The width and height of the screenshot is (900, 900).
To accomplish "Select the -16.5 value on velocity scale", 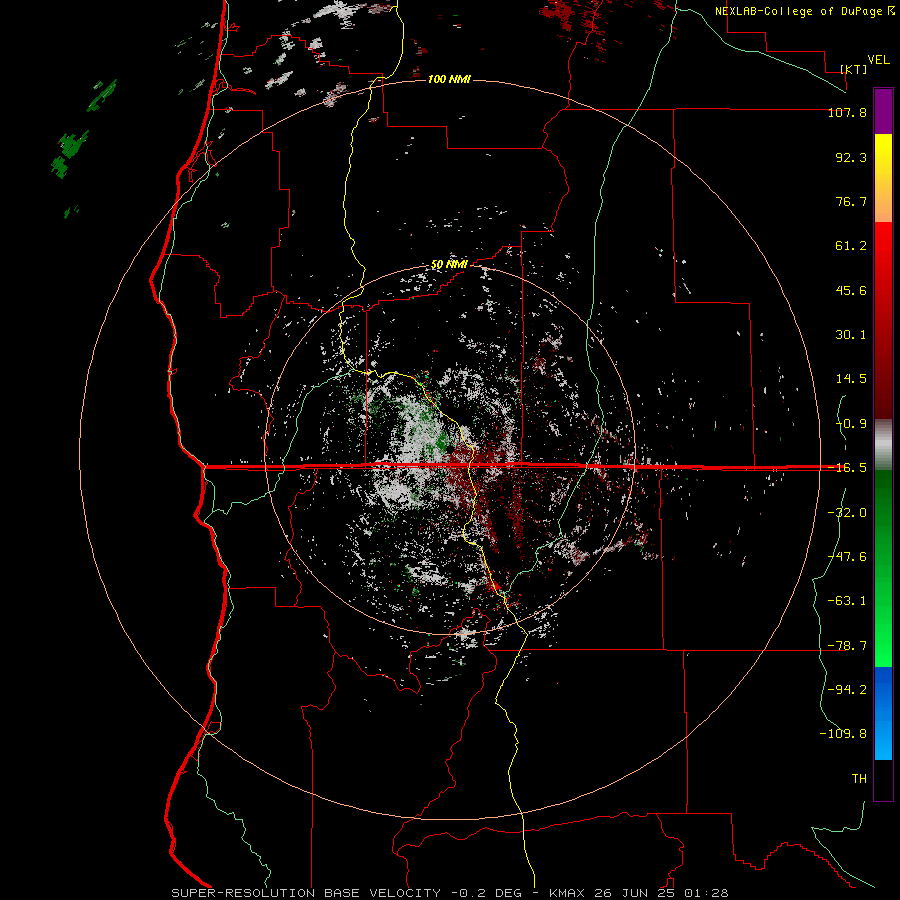I will click(847, 468).
